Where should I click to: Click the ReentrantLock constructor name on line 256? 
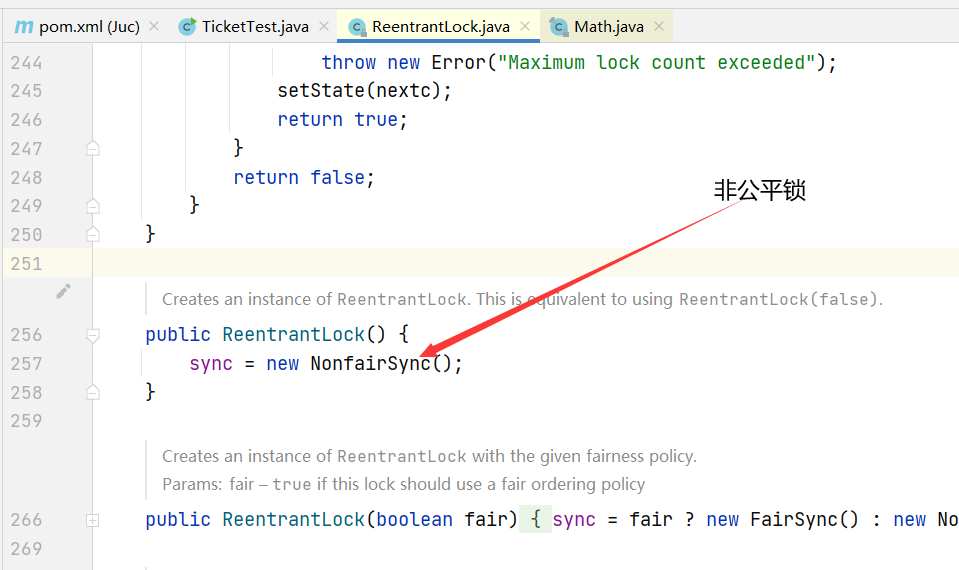click(x=294, y=335)
